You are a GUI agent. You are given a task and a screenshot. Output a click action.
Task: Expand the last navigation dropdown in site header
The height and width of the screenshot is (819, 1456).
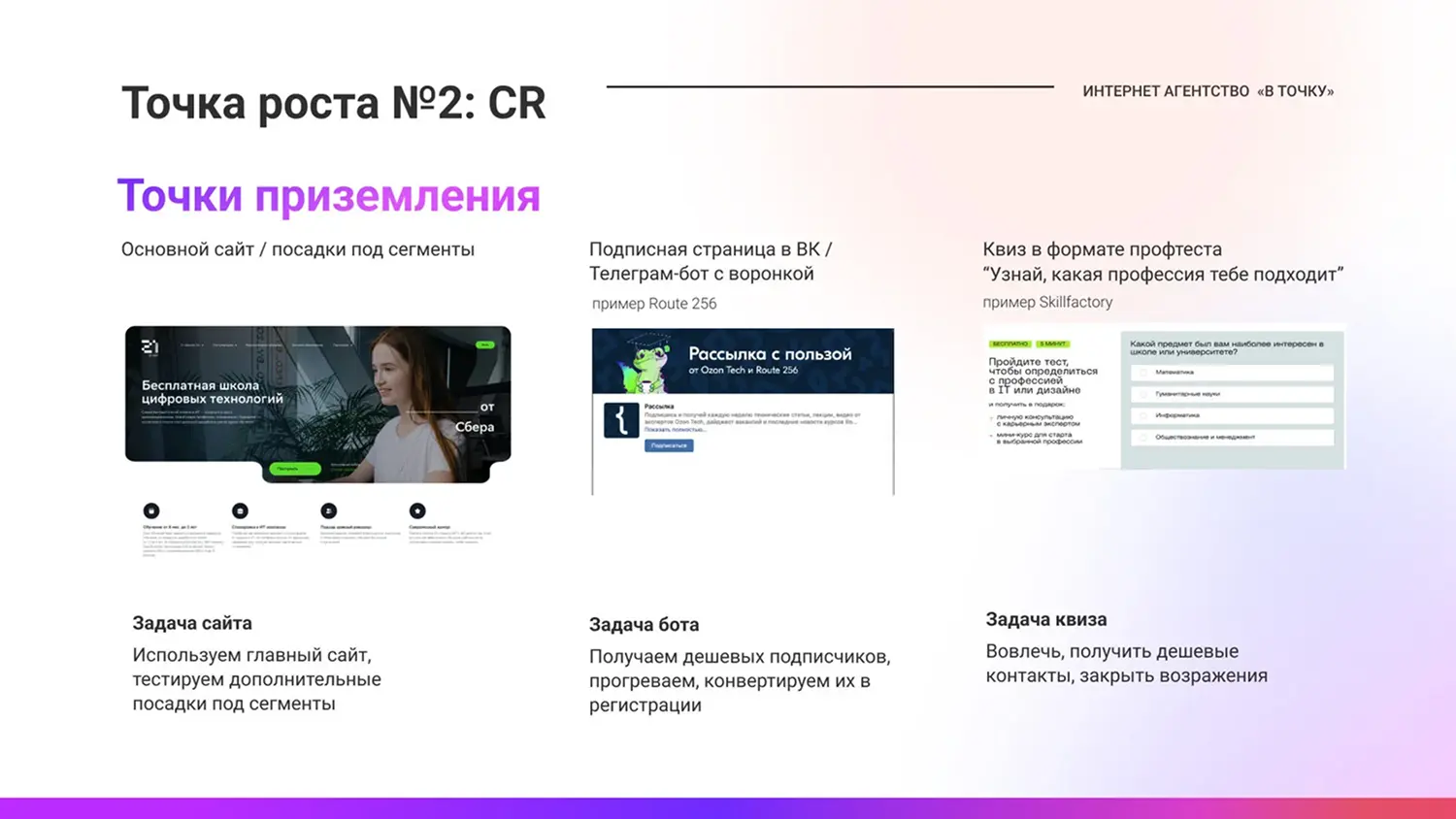coord(343,345)
